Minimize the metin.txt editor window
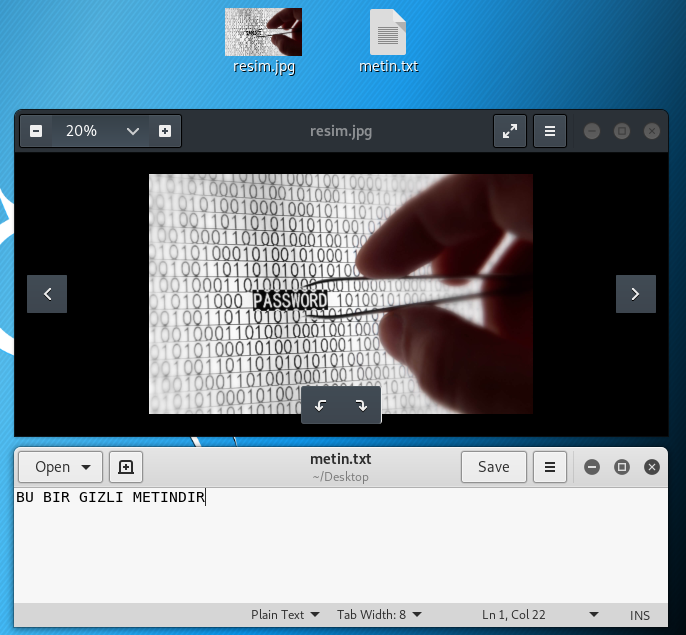 [x=592, y=467]
